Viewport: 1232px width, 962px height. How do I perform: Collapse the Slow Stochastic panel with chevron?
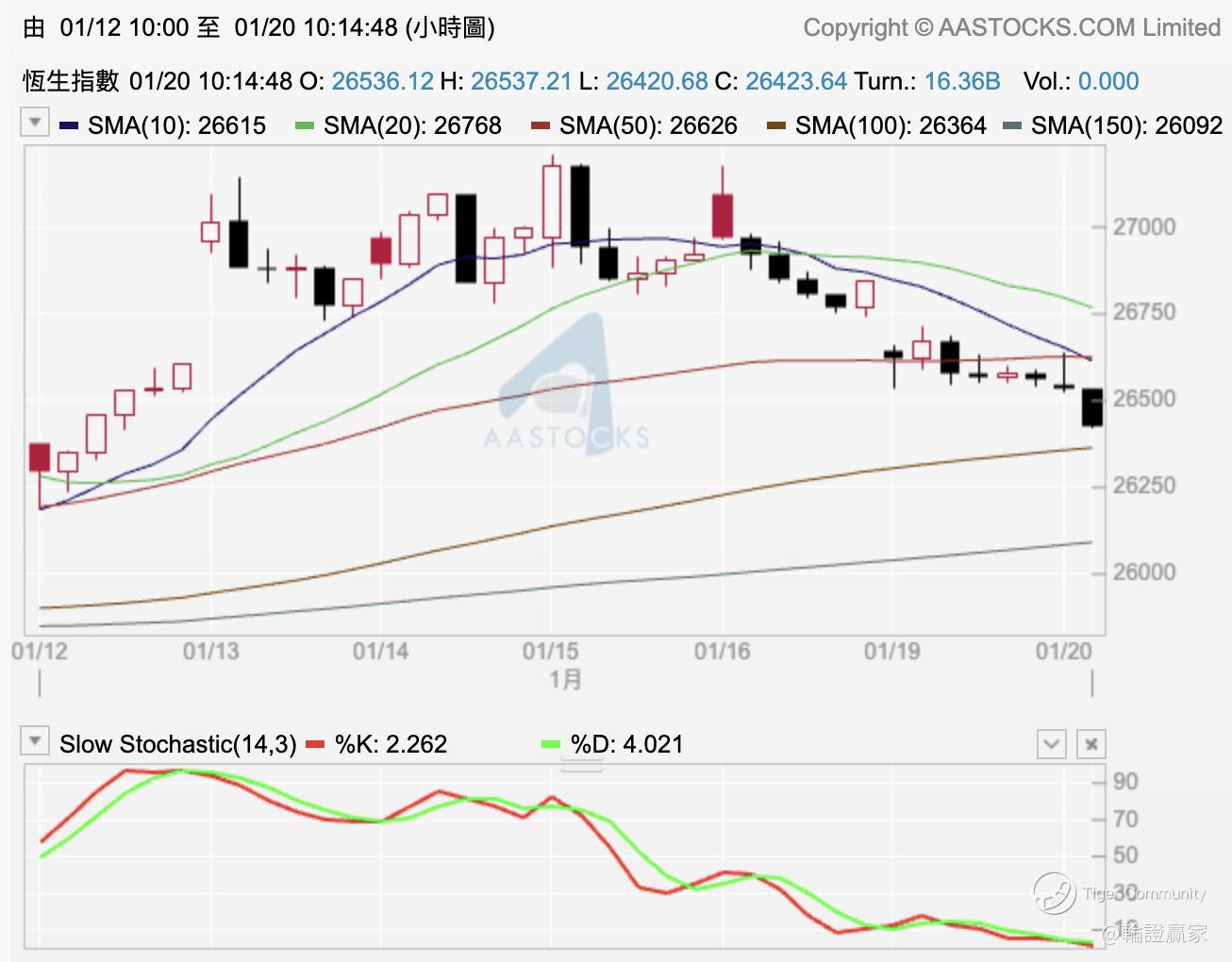click(1051, 744)
